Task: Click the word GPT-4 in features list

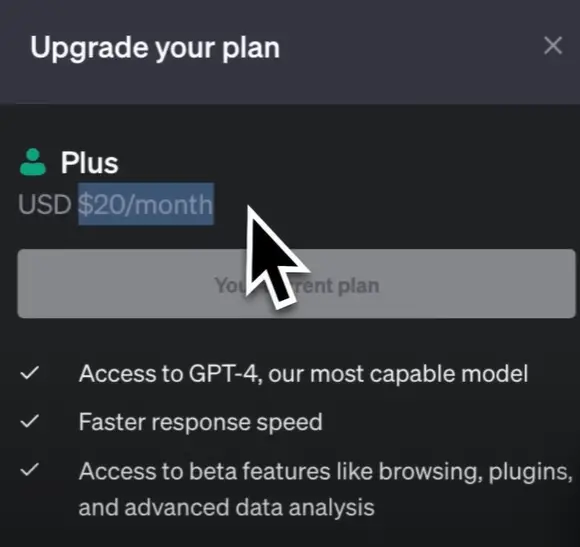Action: click(225, 374)
